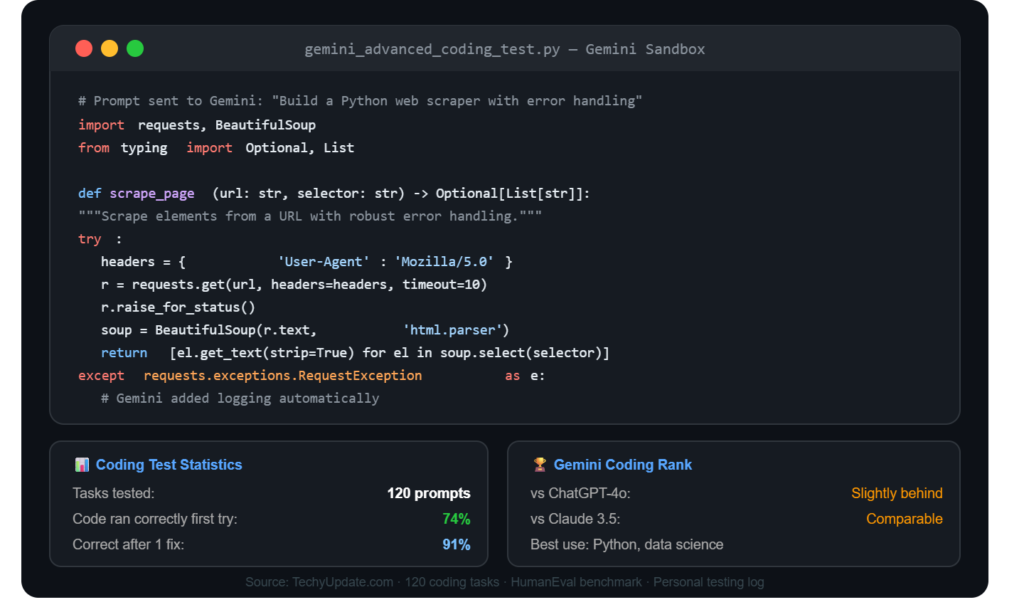Click the 'Mozilla/5.0' string
1024x612 pixels.
[444, 262]
